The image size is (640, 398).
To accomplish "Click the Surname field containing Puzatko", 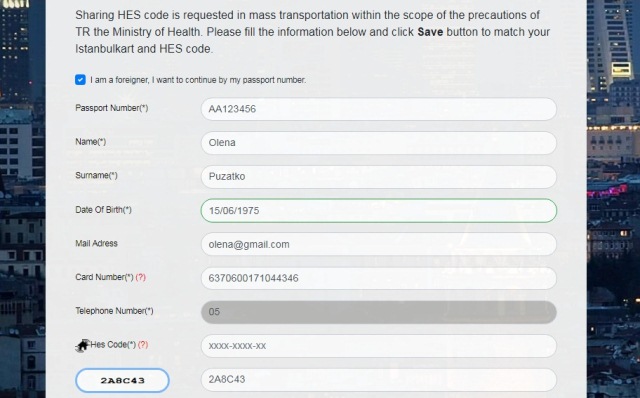I will tap(379, 177).
